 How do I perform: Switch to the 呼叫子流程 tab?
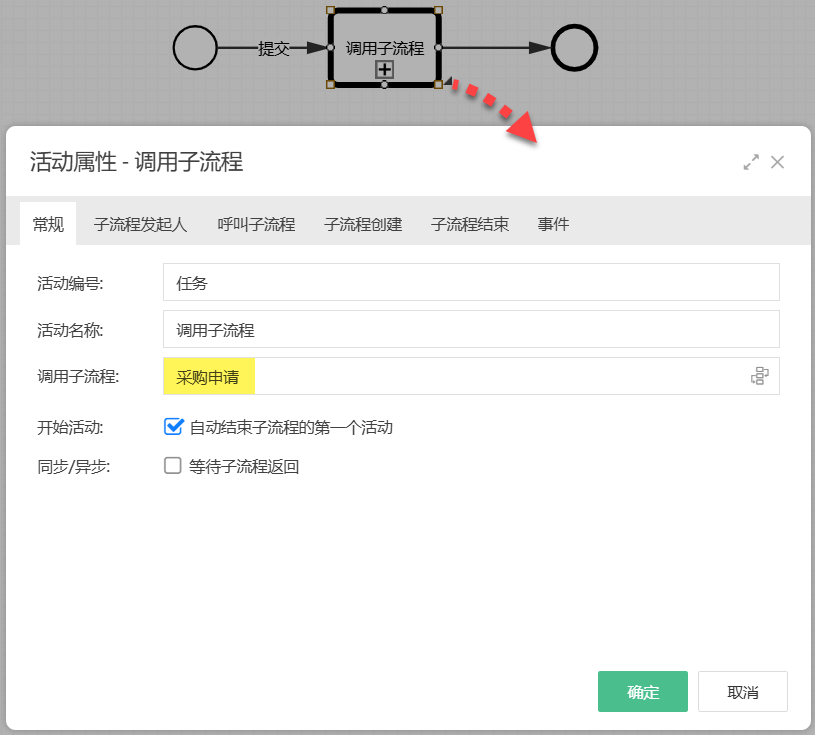256,224
